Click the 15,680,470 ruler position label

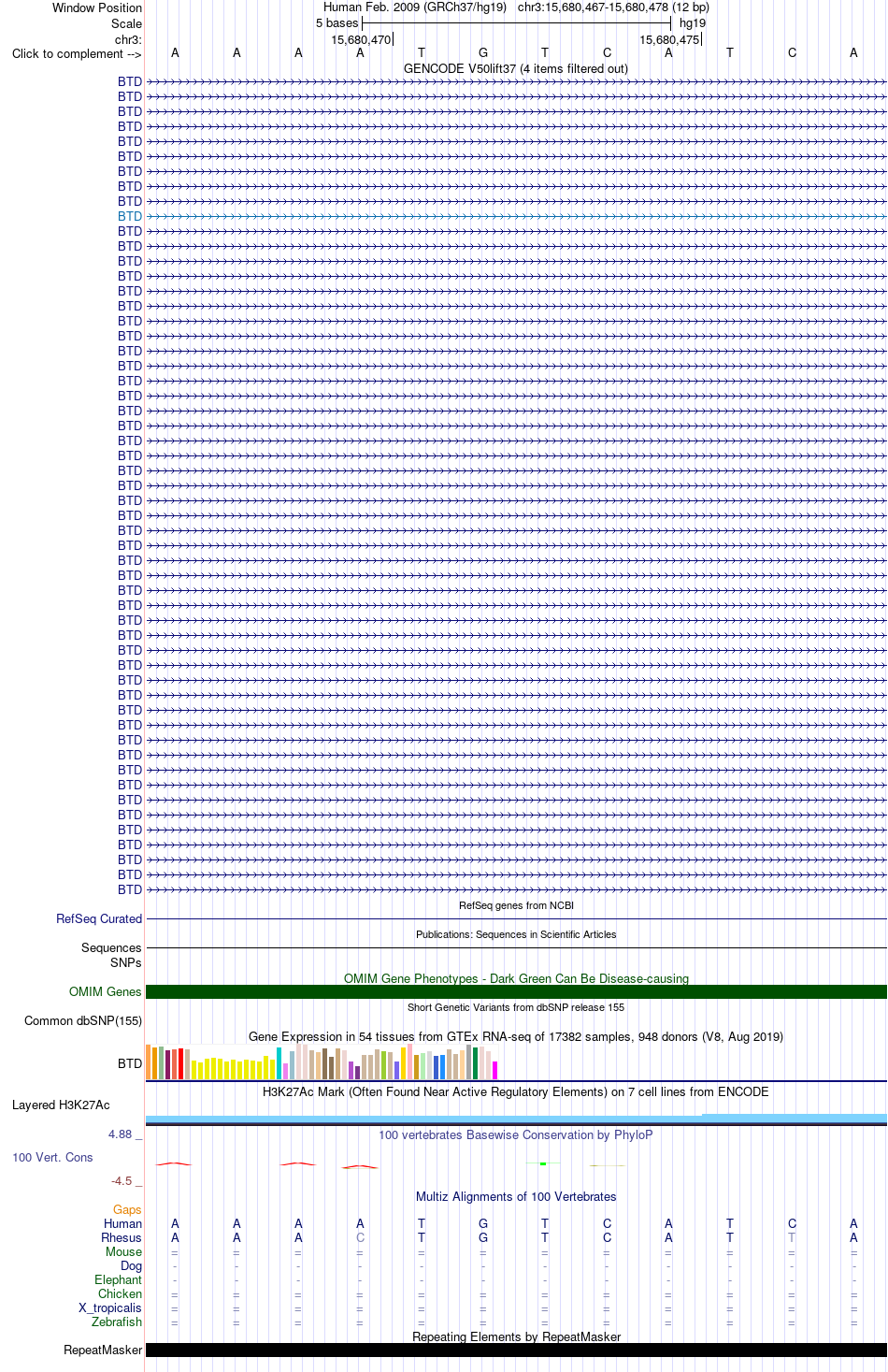click(x=361, y=40)
